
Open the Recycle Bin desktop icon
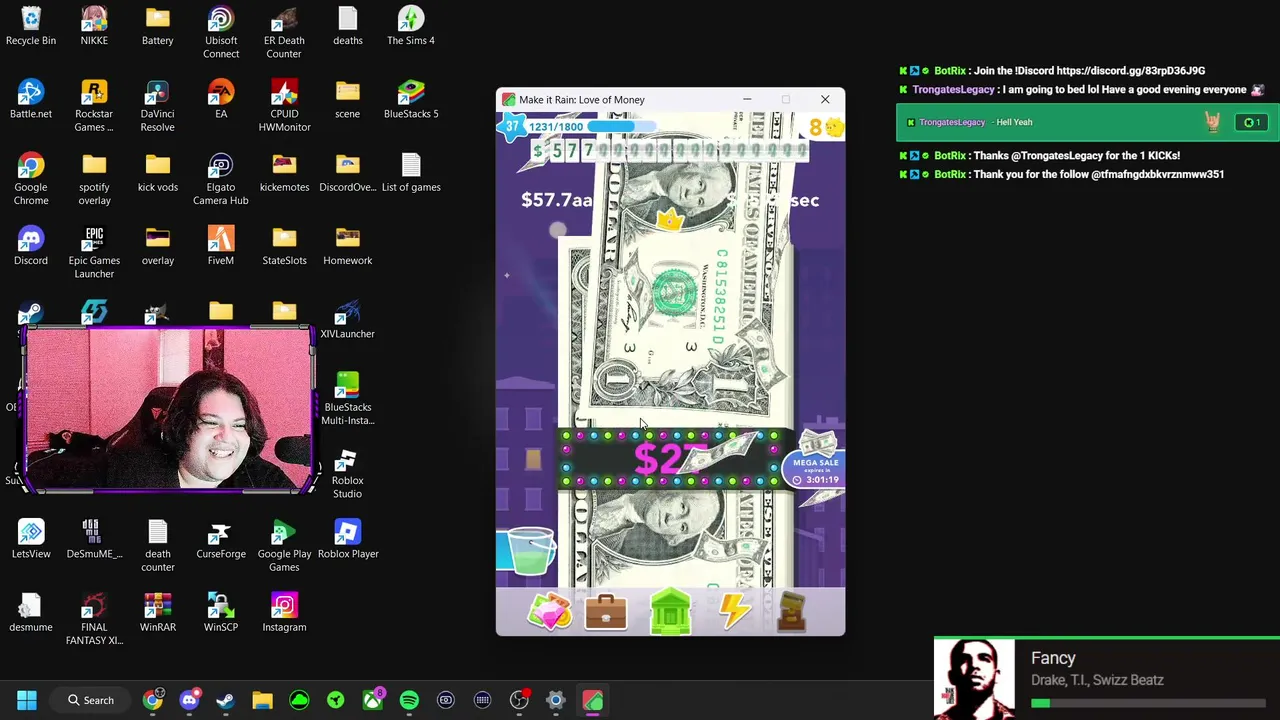pos(31,26)
